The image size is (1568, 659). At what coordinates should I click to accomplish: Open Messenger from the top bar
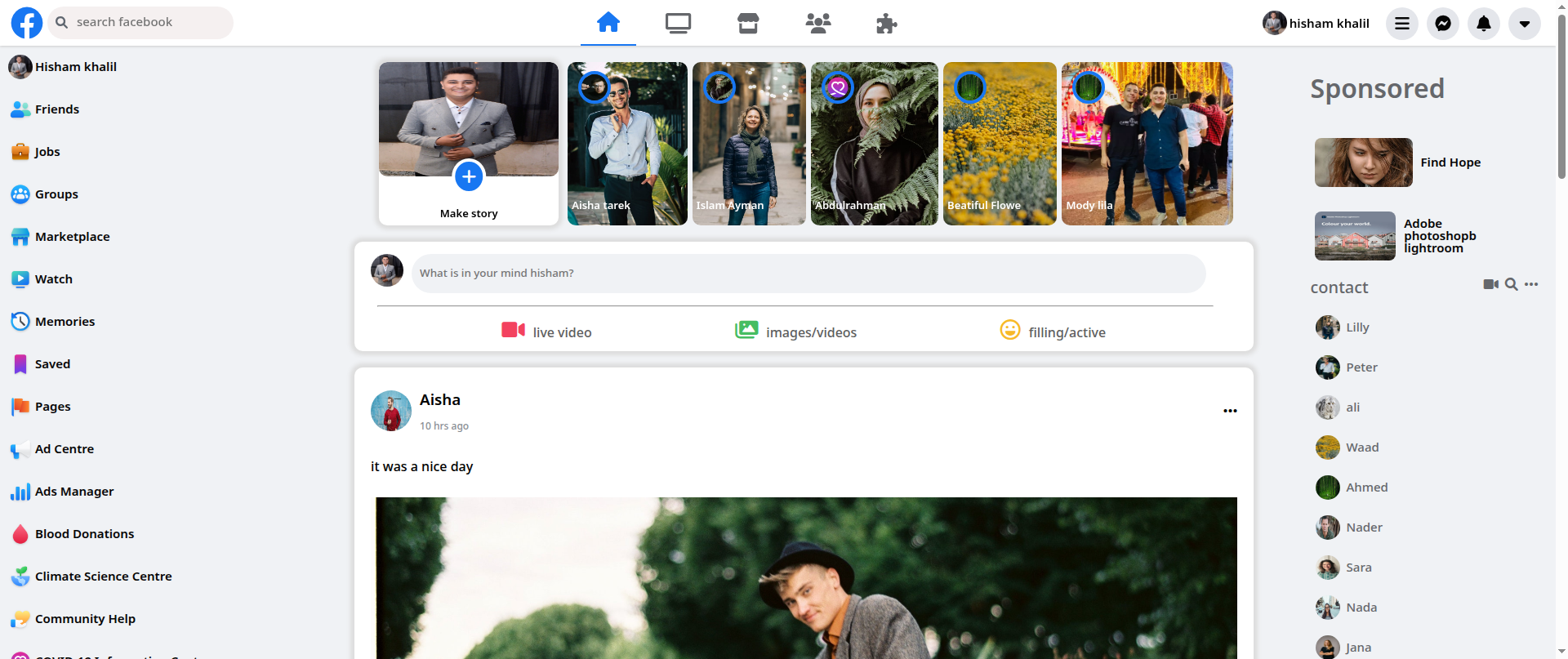(1443, 24)
